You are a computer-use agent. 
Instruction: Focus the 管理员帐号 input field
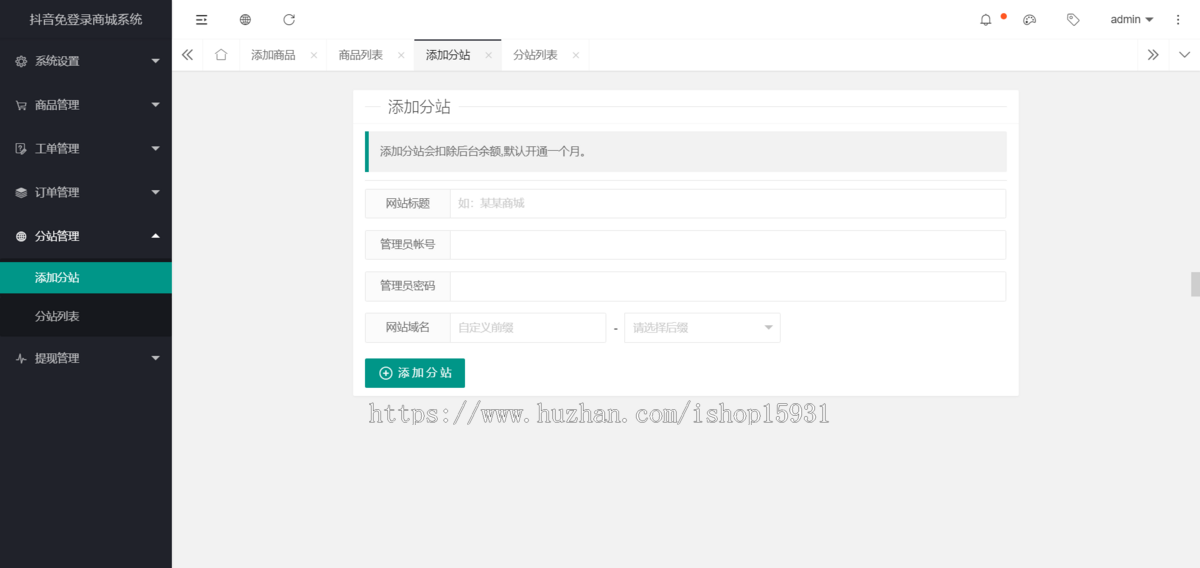coord(728,245)
